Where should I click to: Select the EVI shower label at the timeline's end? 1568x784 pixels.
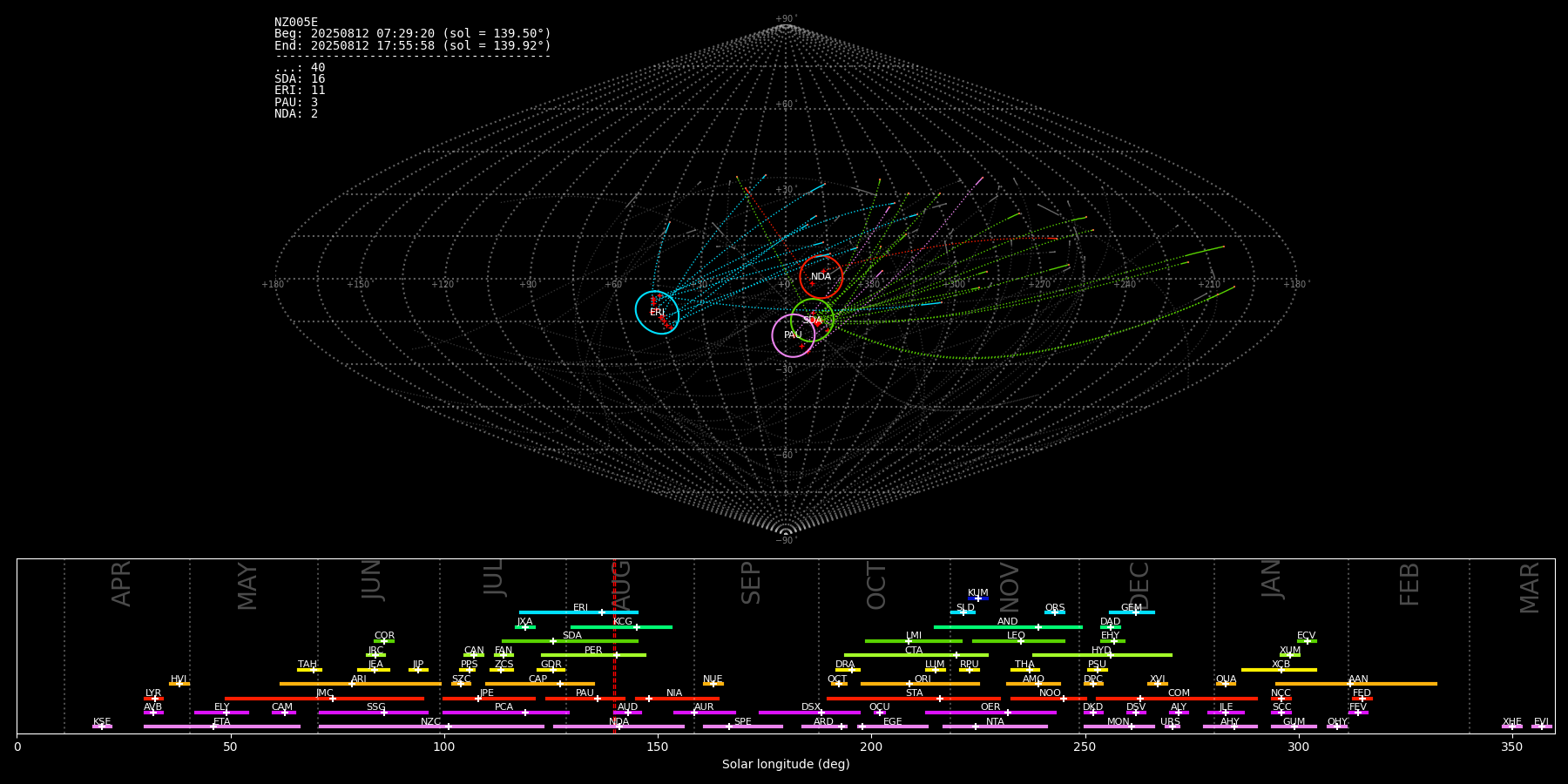[x=1541, y=722]
